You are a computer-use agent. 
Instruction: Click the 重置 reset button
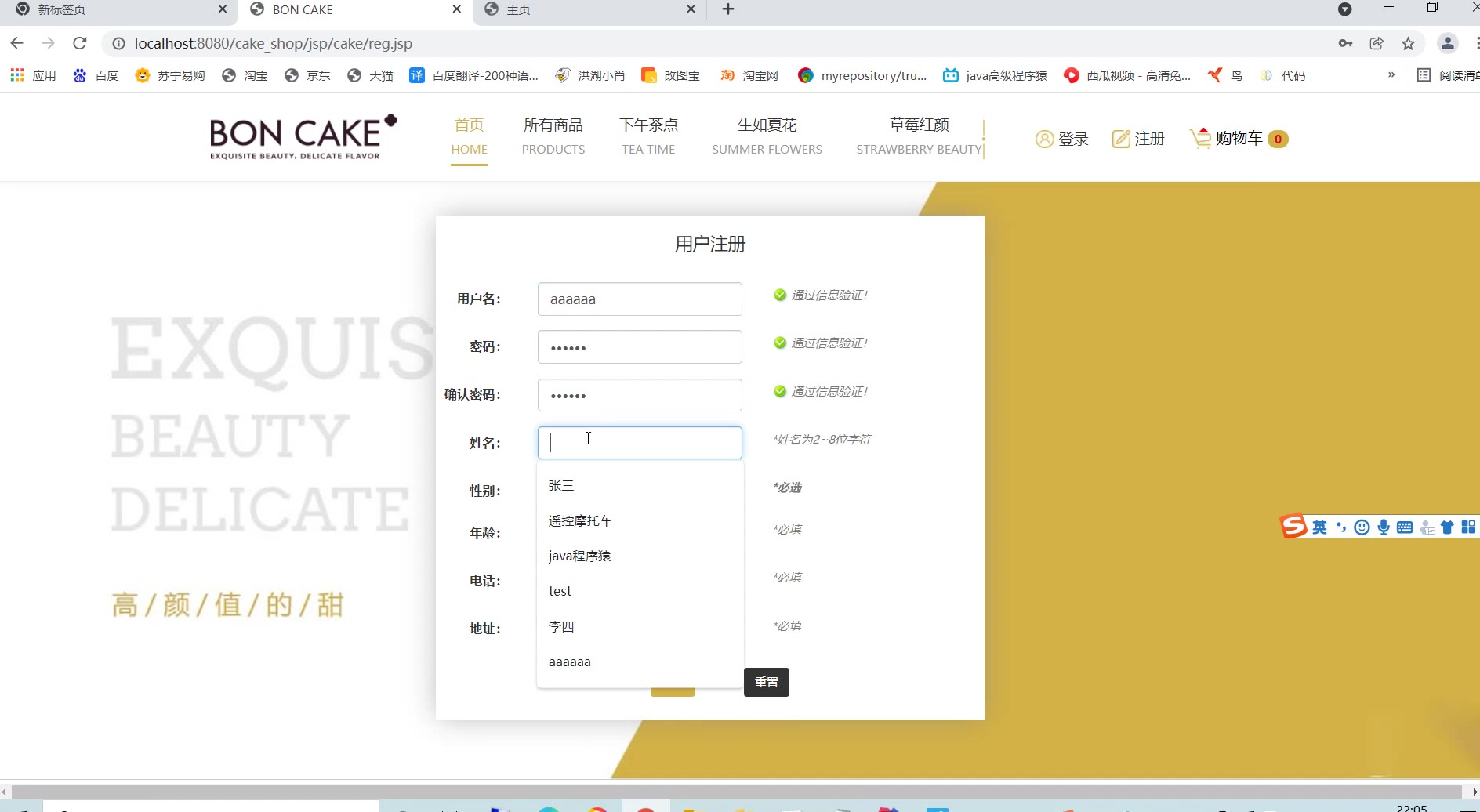click(x=766, y=682)
